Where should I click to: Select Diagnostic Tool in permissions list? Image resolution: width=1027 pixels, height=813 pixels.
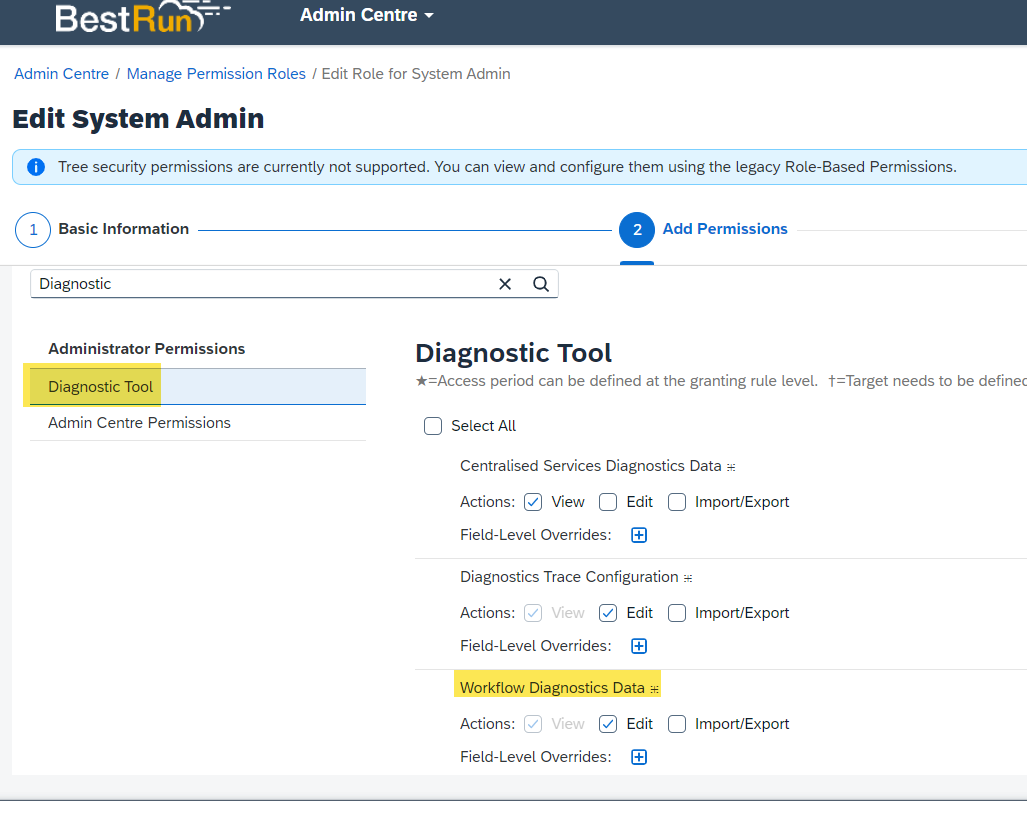198,387
